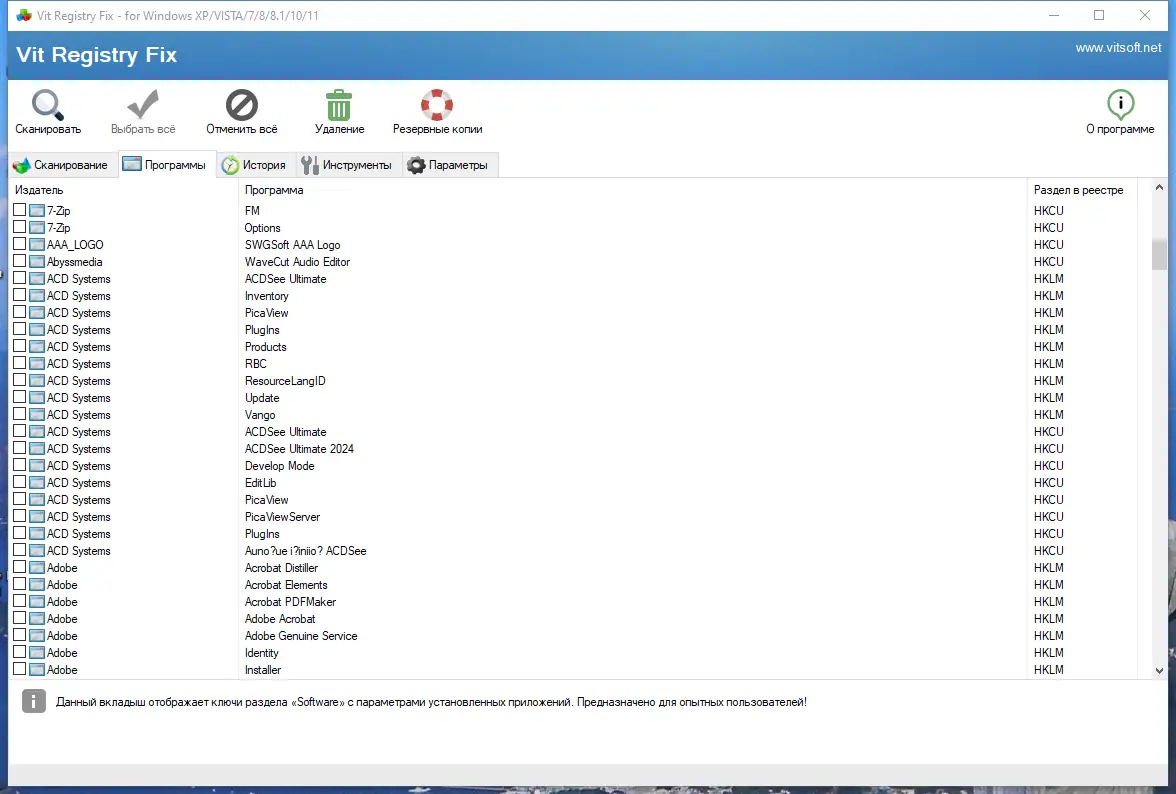Click the Отменить всё cancel icon
Screen dimensions: 1176x794
point(242,105)
